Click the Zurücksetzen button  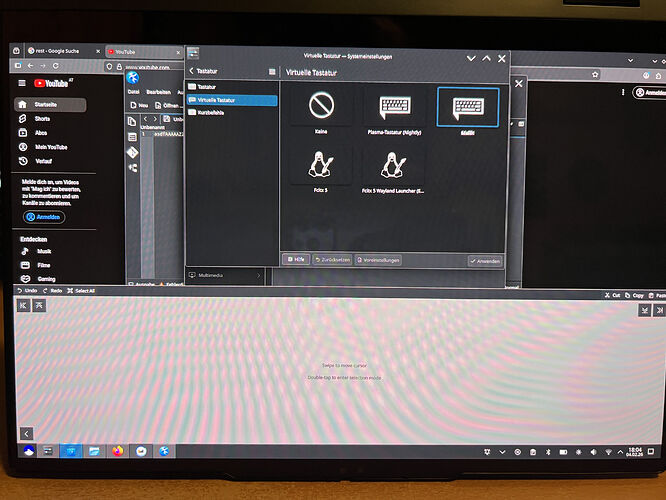click(333, 260)
